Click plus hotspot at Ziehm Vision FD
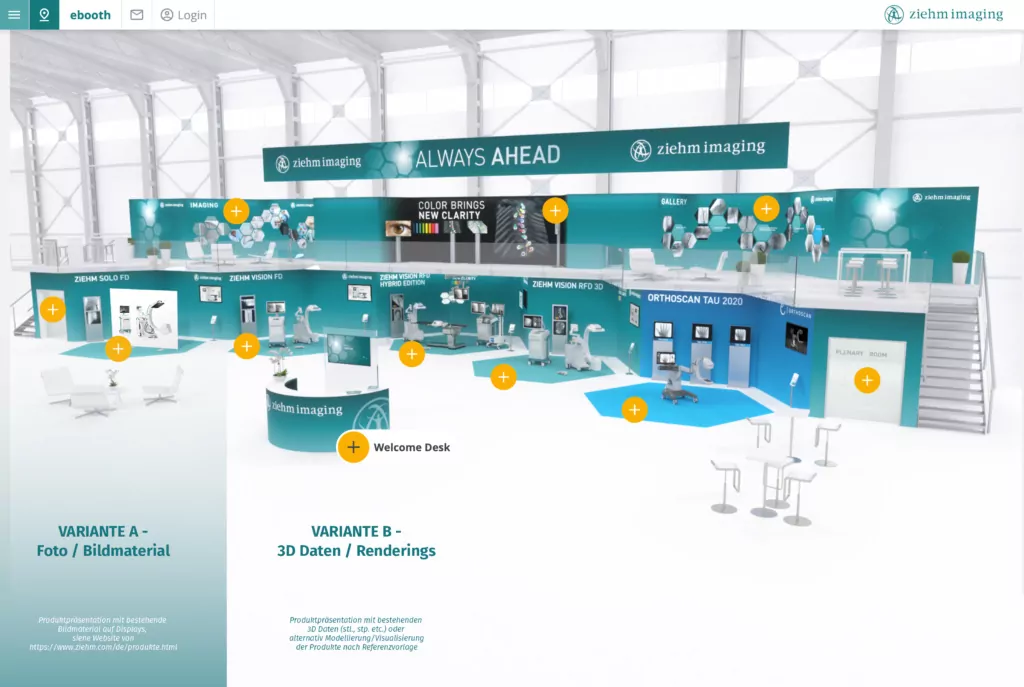The image size is (1024, 687). coord(247,346)
